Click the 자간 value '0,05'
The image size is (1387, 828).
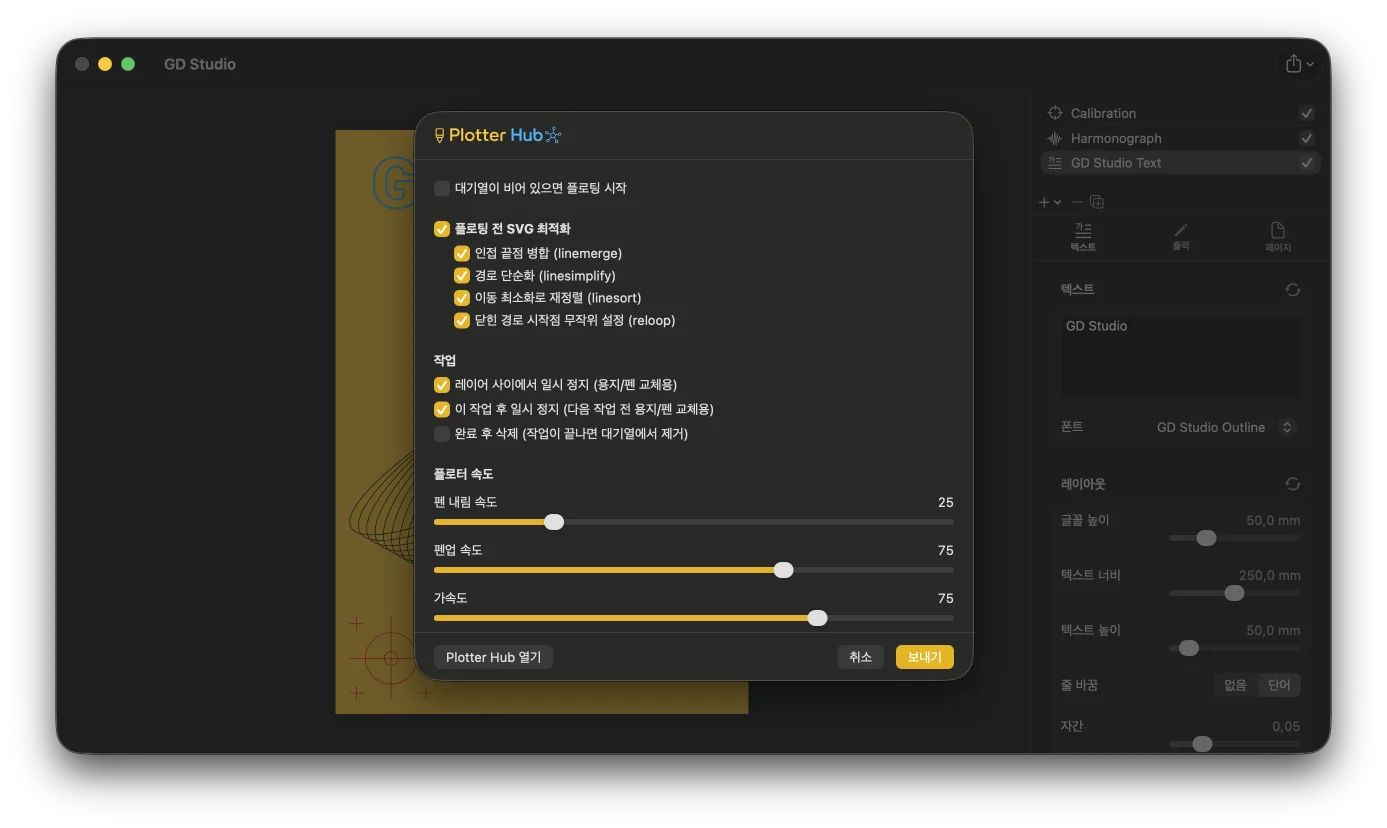1287,726
